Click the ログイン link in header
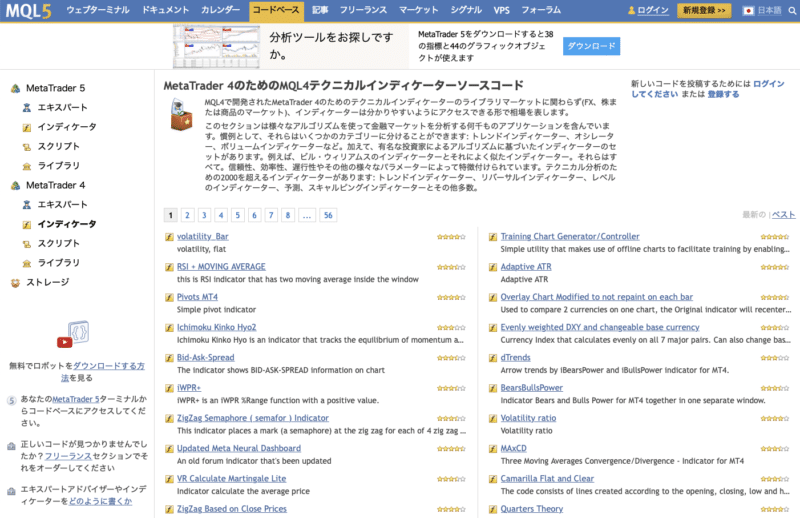Viewport: 800px width, 518px height. tap(653, 10)
